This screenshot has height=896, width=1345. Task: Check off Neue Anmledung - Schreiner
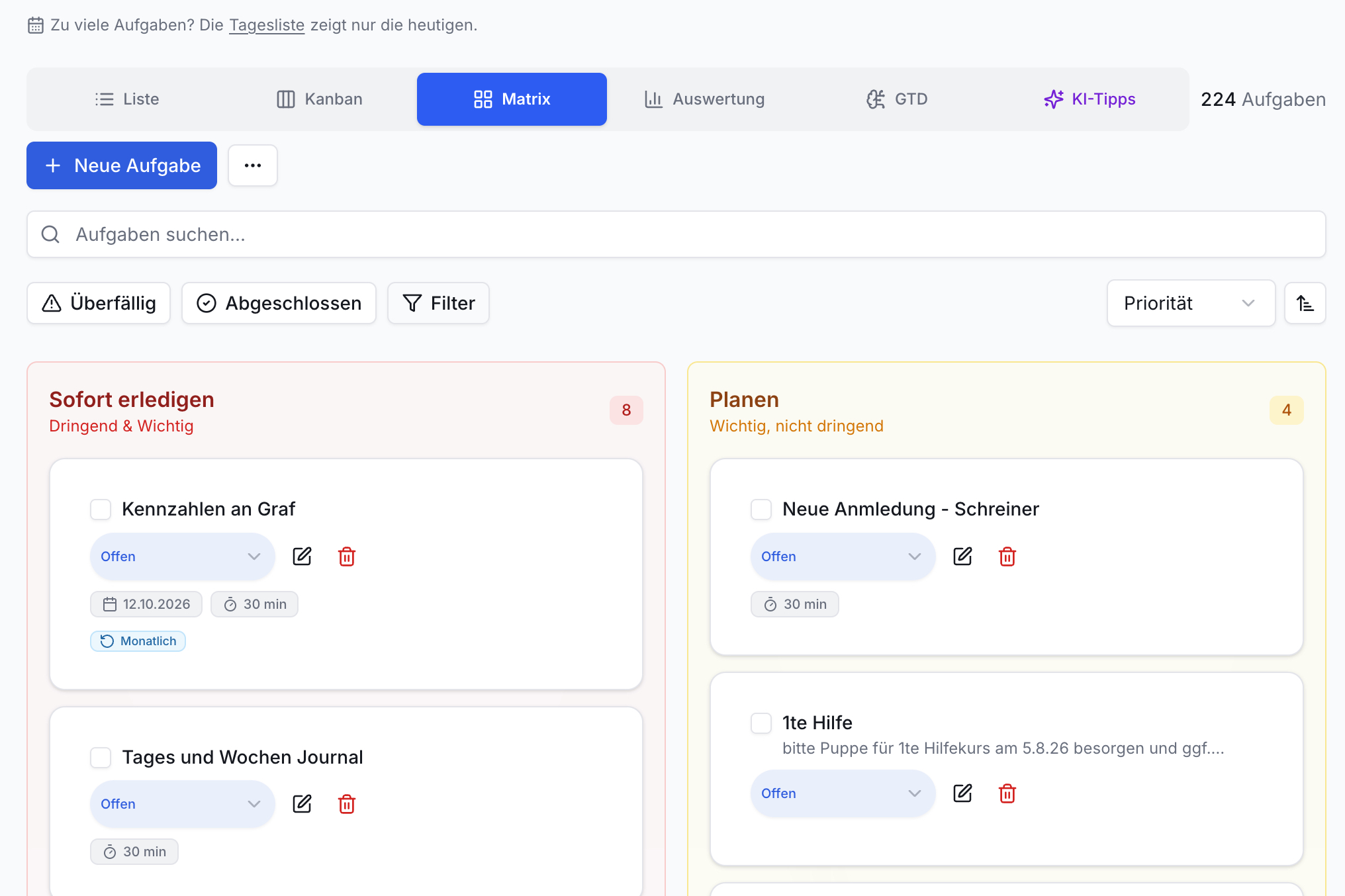click(x=761, y=510)
